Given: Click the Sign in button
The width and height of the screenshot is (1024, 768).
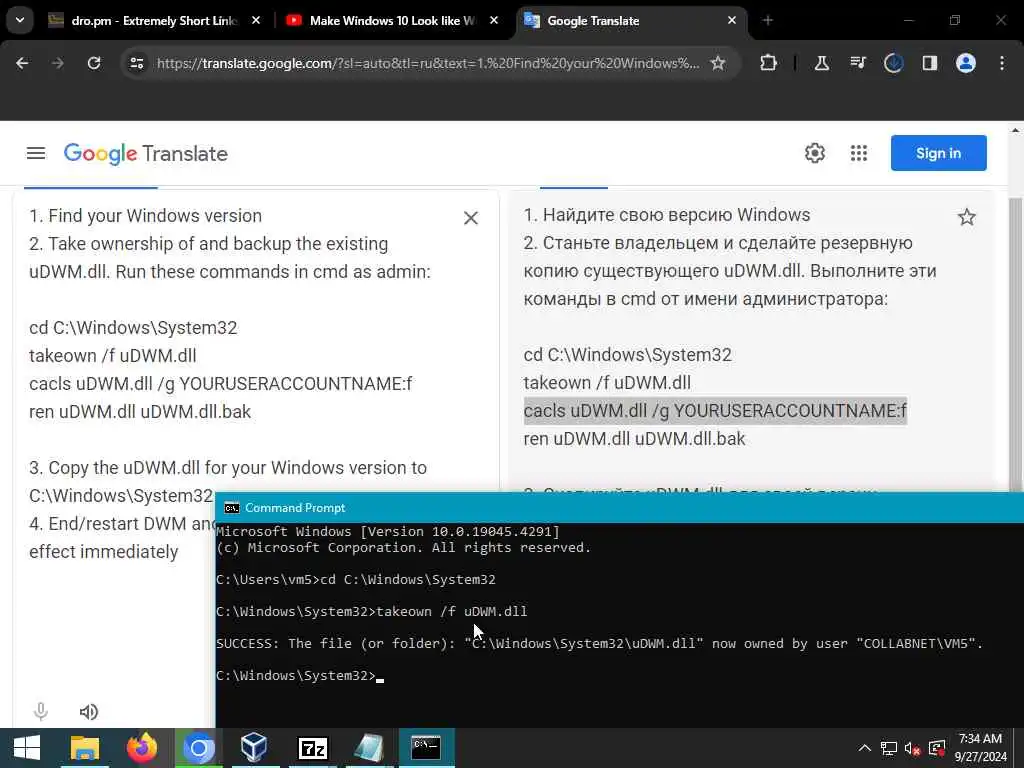Looking at the screenshot, I should pyautogui.click(x=938, y=153).
